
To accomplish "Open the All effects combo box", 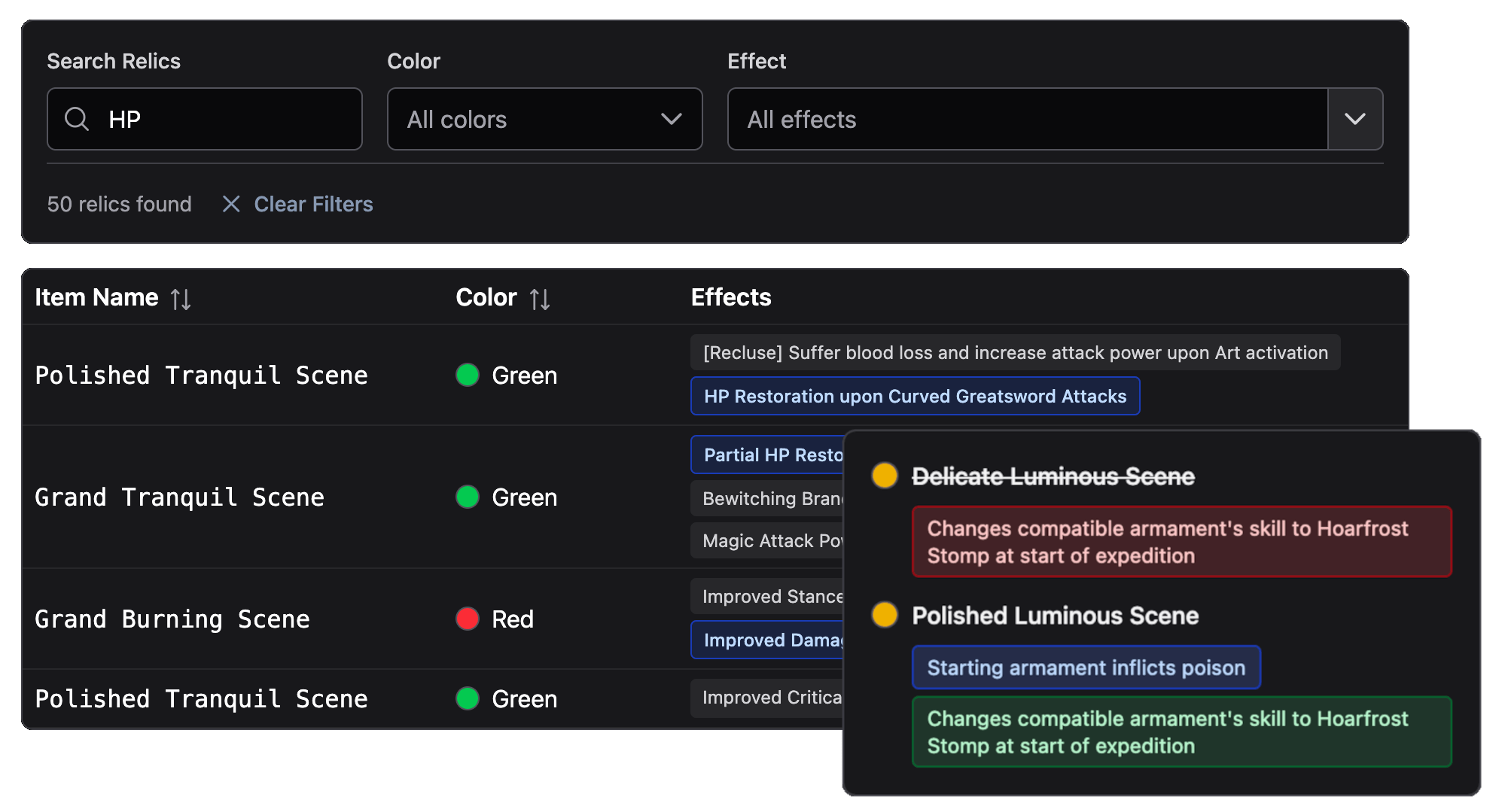I will tap(1027, 119).
